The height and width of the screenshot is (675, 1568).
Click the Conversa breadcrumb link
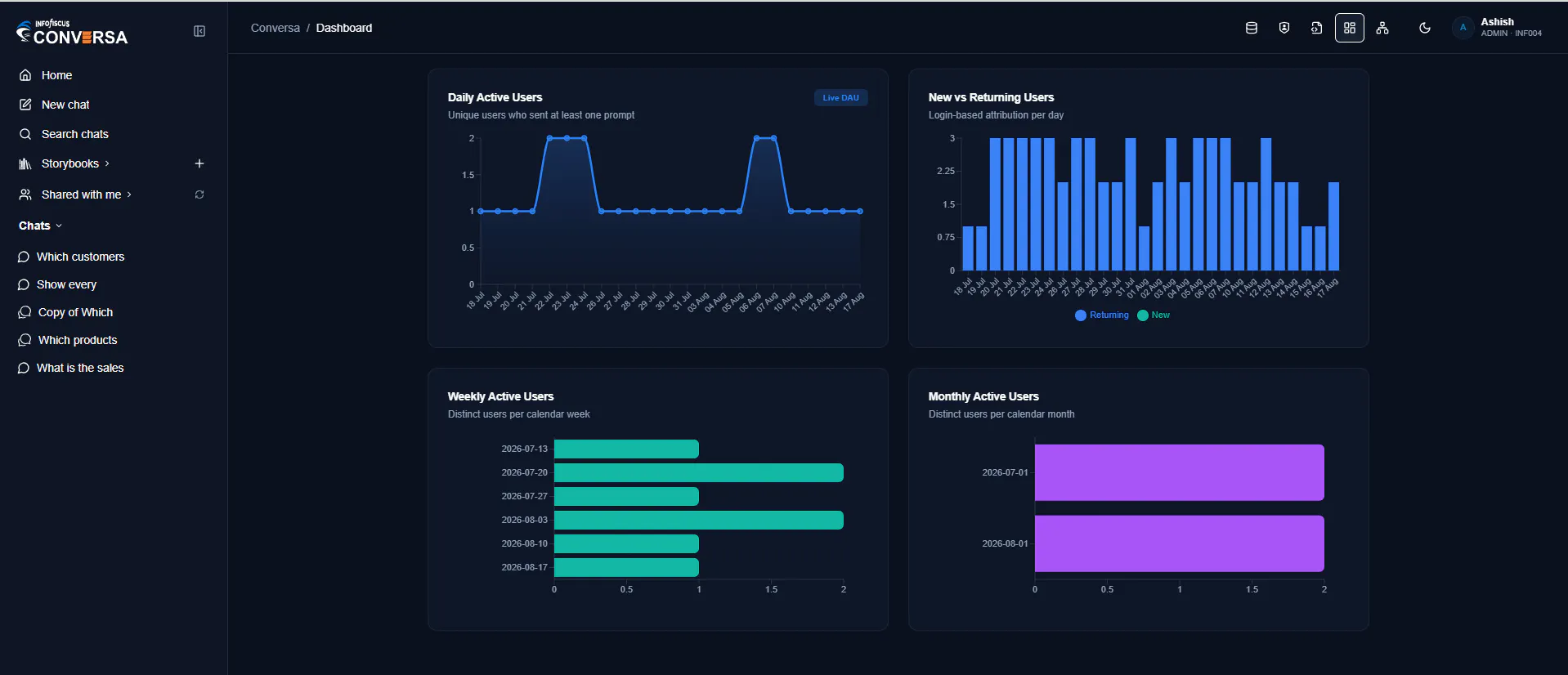(276, 28)
